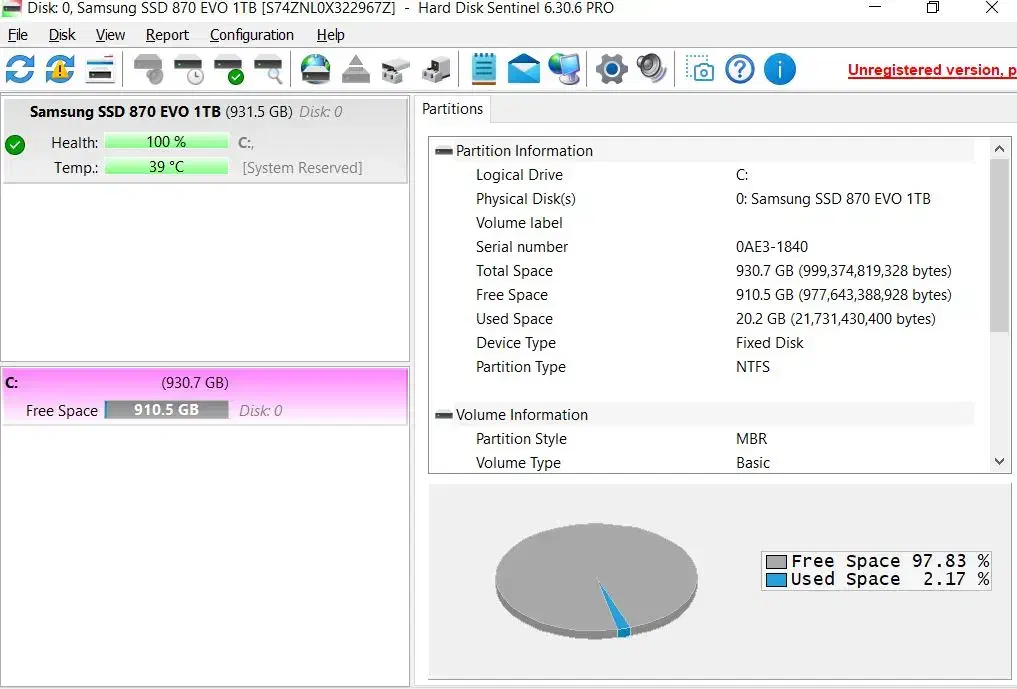Send report by email envelope icon
Screen dimensions: 1017x689
[x=523, y=69]
